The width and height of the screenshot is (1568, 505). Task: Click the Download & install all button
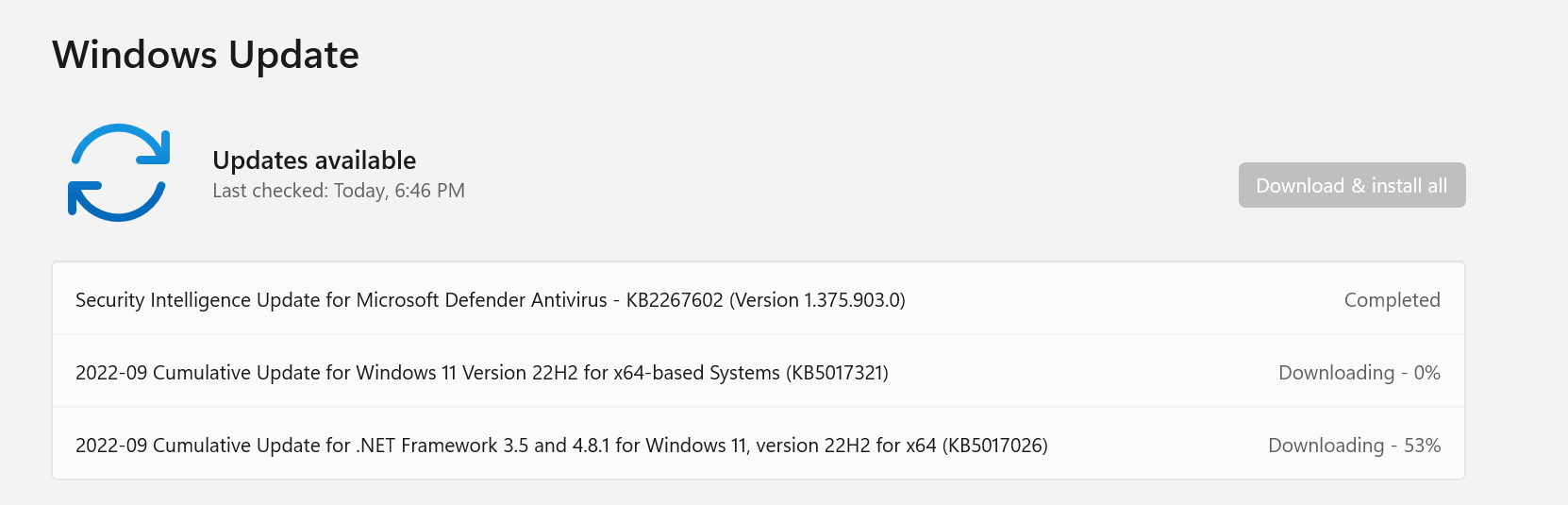(x=1352, y=185)
